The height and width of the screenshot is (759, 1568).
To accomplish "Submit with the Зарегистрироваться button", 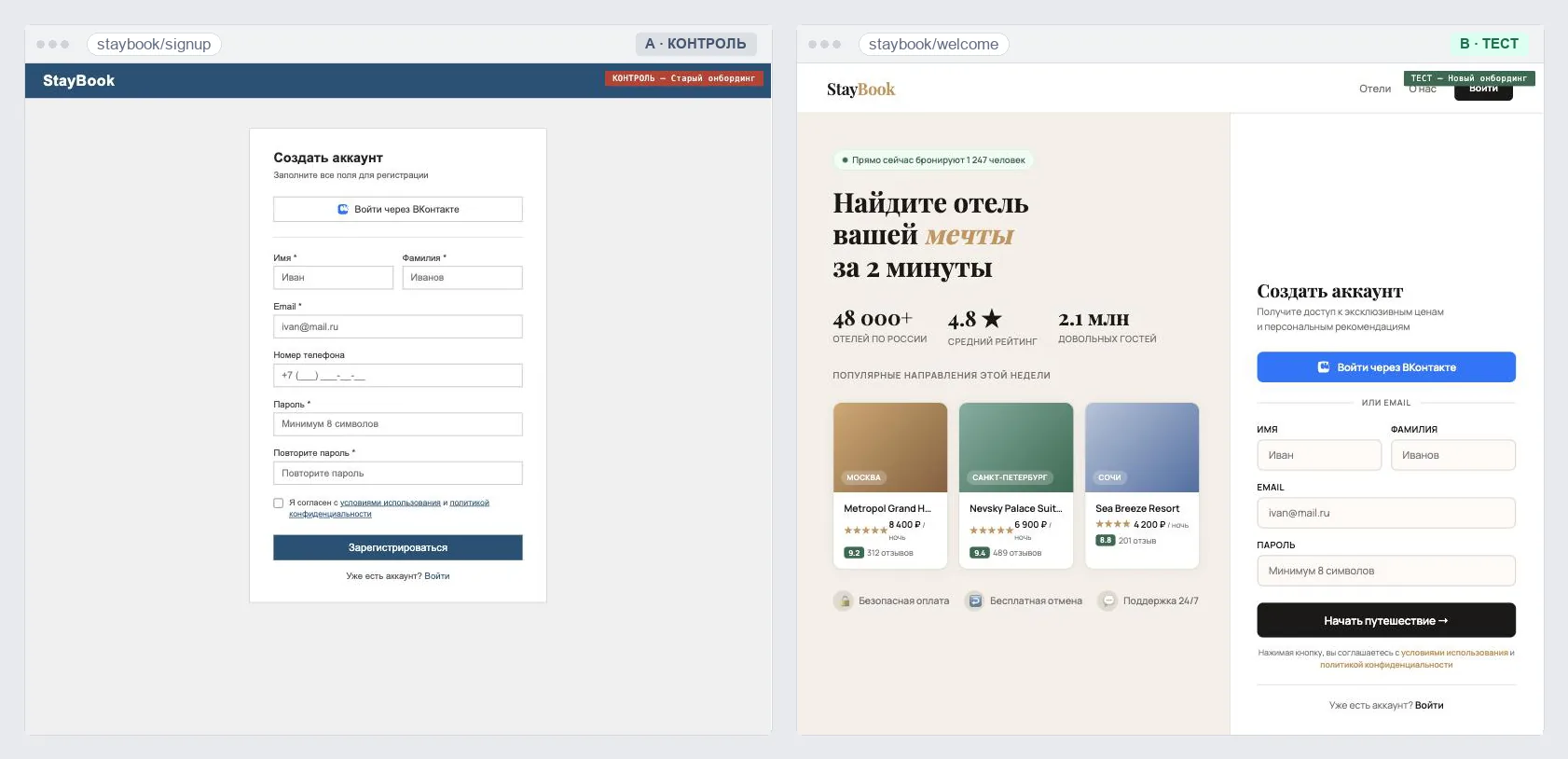I will 398,547.
